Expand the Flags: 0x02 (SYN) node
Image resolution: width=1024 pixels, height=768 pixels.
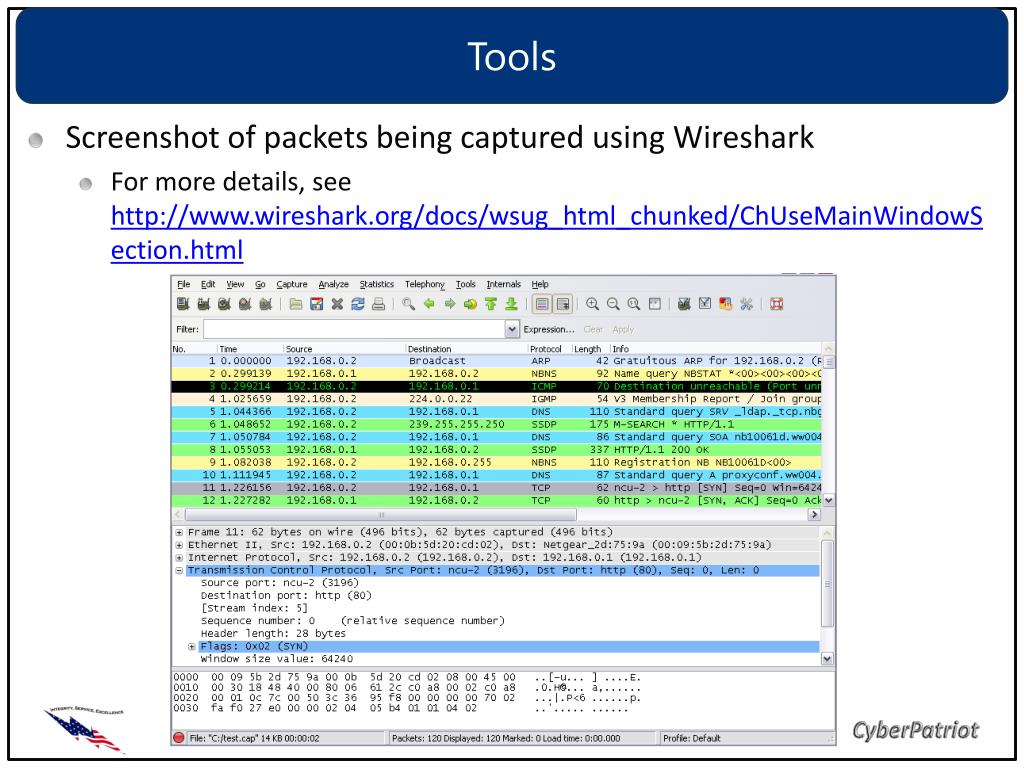192,646
